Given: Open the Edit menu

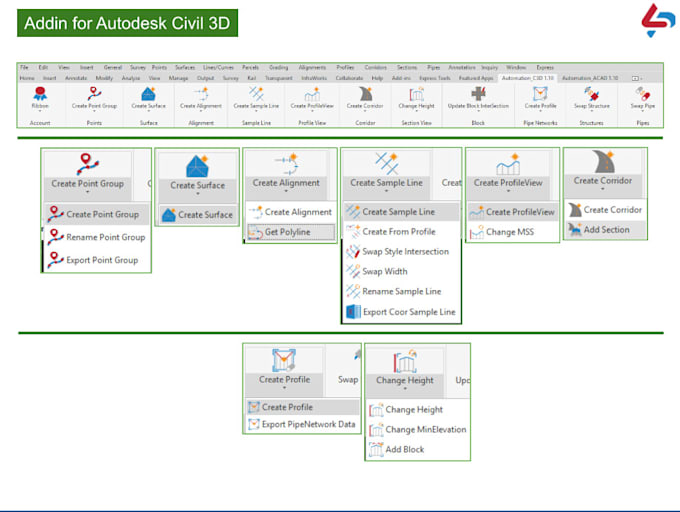Looking at the screenshot, I should pos(43,67).
